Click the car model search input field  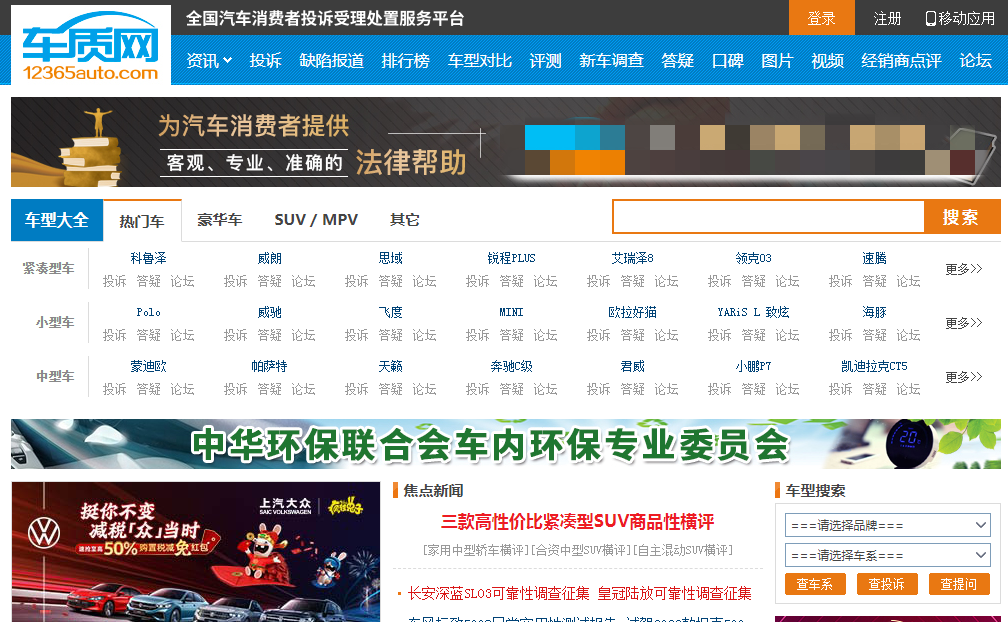click(767, 217)
